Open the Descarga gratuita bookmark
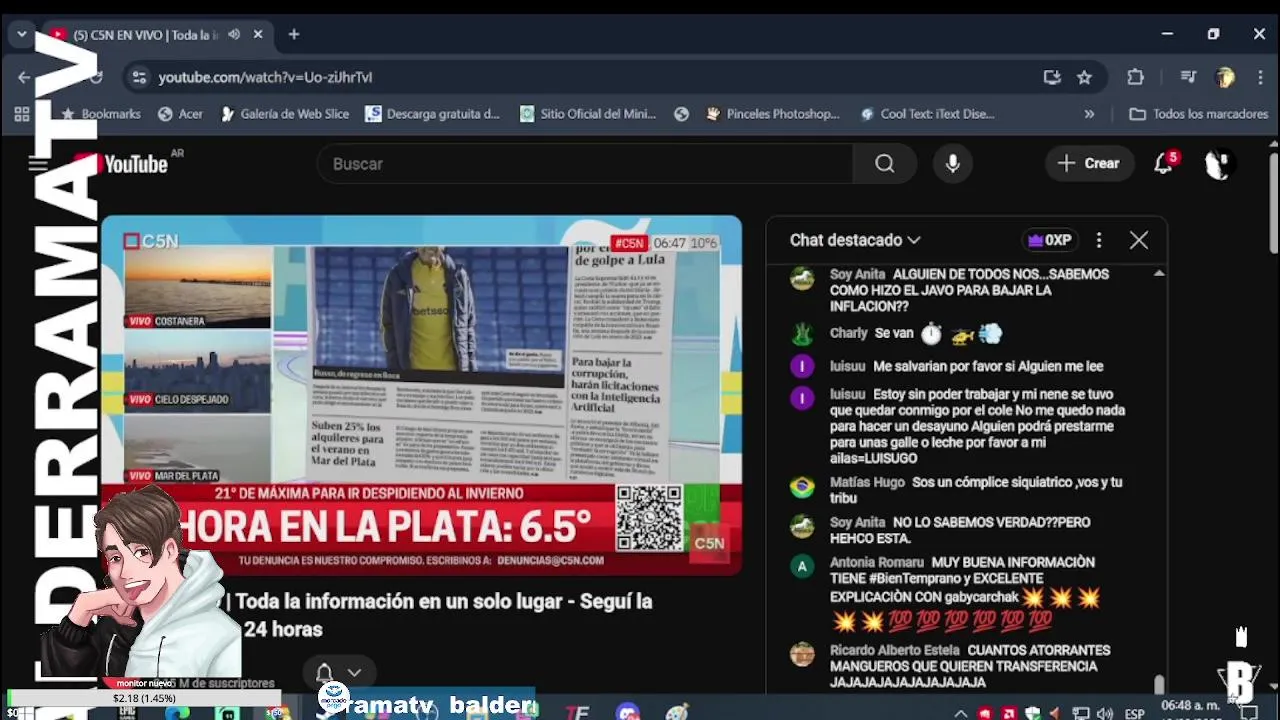The image size is (1280, 720). coord(432,114)
